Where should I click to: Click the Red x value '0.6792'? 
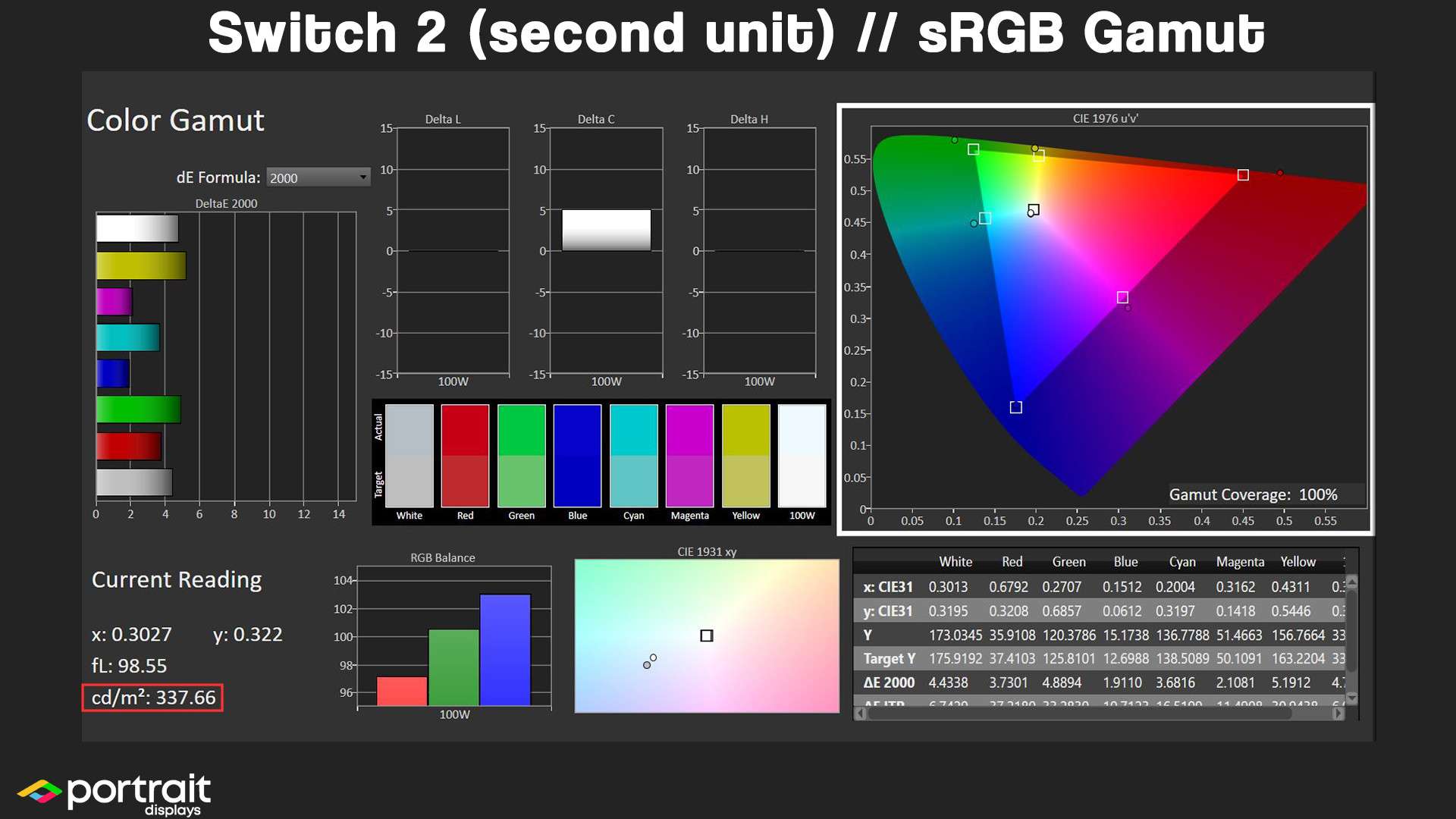[1009, 587]
